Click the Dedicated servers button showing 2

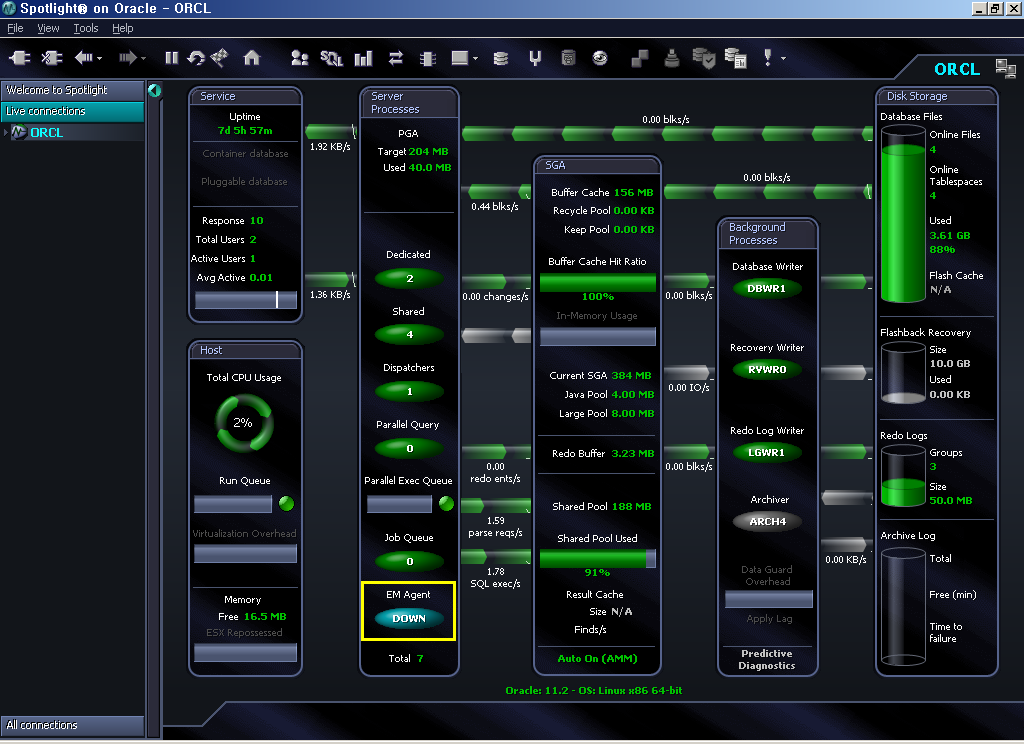coord(409,278)
